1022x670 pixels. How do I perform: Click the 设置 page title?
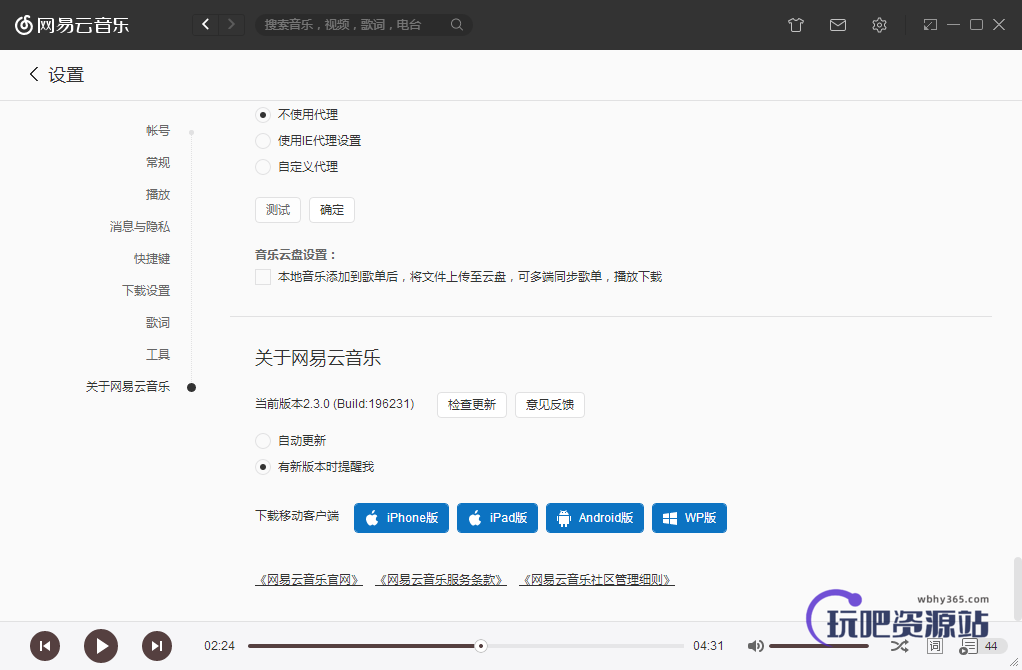(66, 75)
